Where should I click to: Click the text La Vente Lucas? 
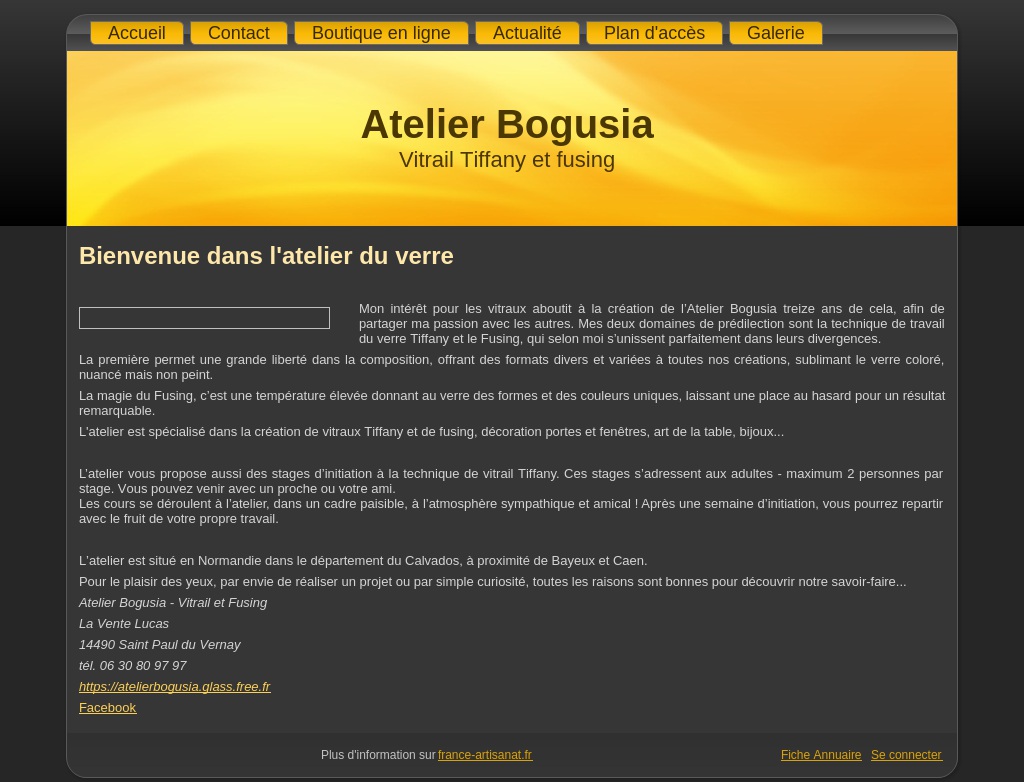click(x=123, y=624)
